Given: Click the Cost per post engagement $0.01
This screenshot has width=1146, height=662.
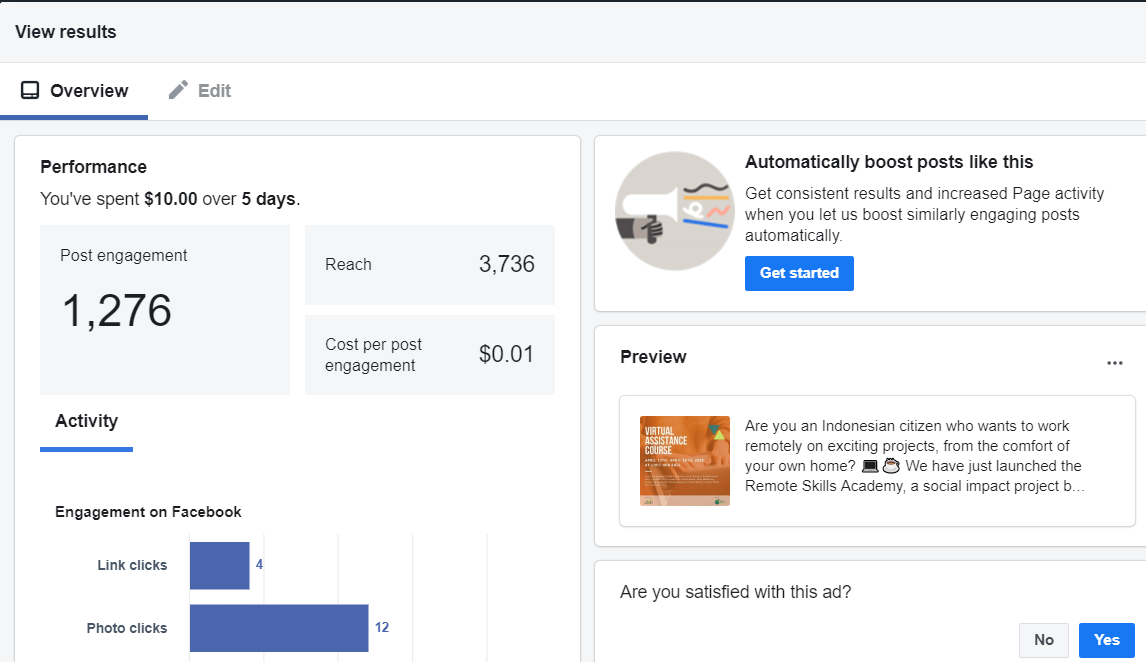Looking at the screenshot, I should point(506,354).
